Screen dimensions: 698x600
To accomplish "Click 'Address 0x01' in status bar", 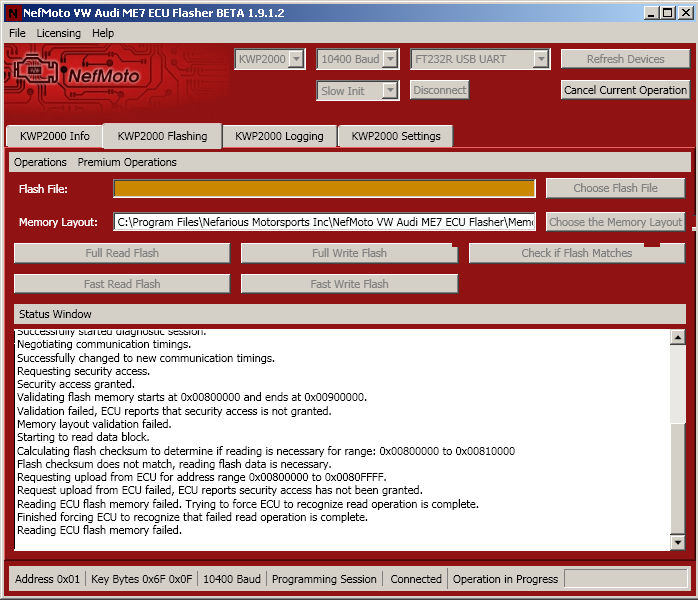I will pos(47,579).
